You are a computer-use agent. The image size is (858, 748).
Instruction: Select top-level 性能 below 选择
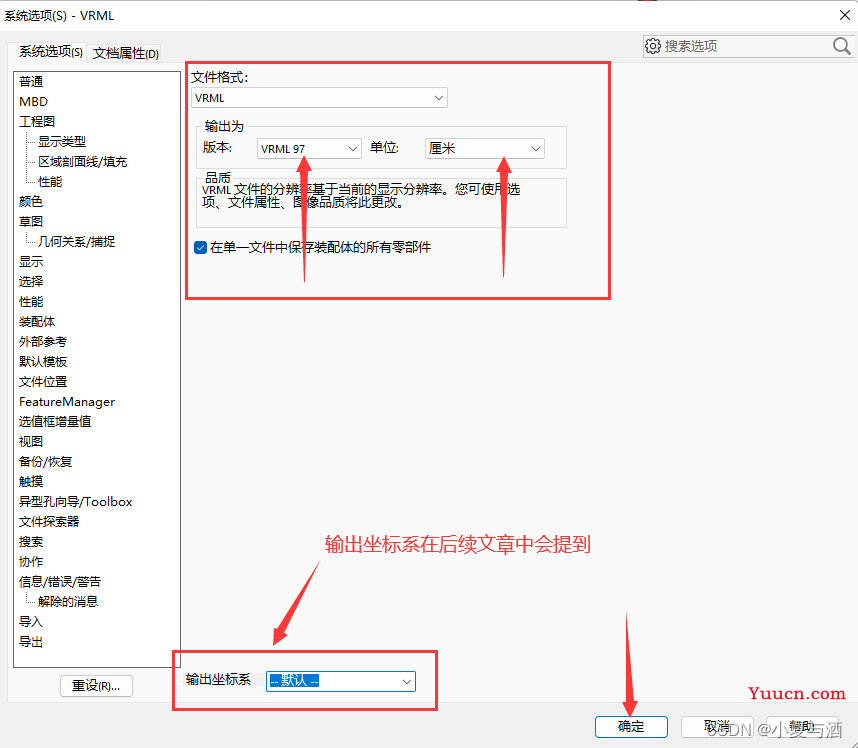tap(31, 302)
